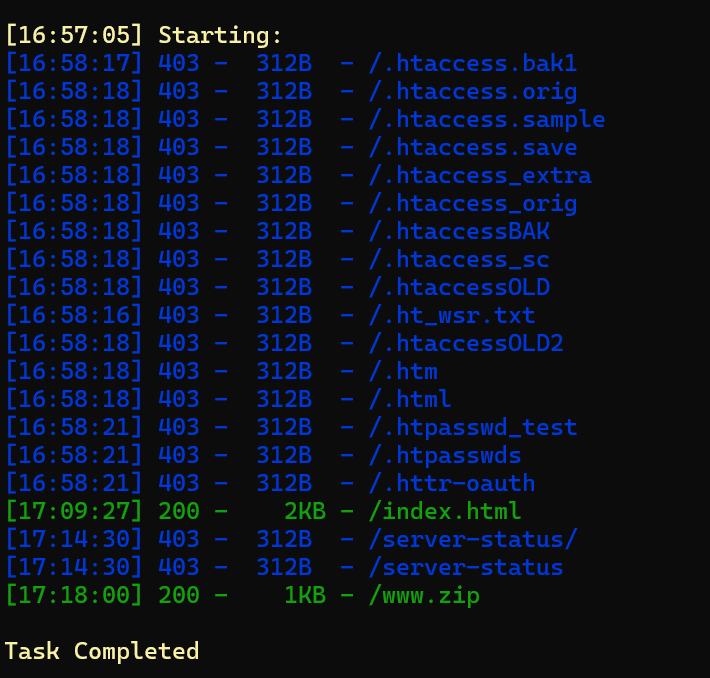
Task: Click the /www.zip path in results
Action: tap(424, 596)
